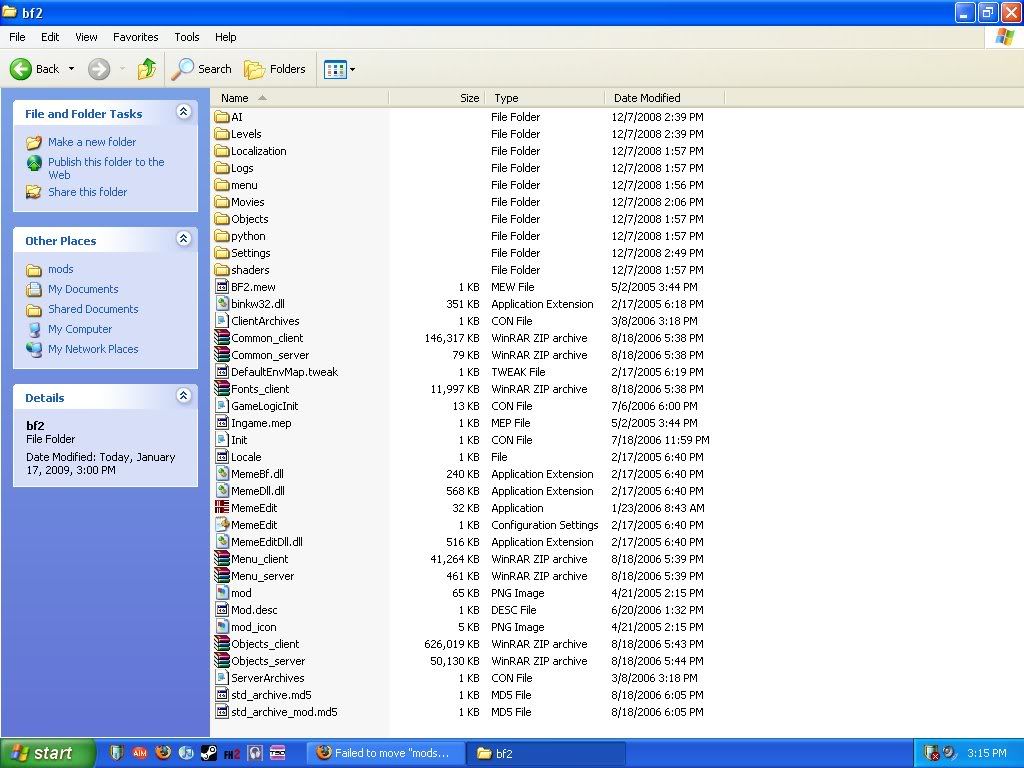1024x768 pixels.
Task: Select the Common_client WinRAR archive icon
Action: pos(222,338)
